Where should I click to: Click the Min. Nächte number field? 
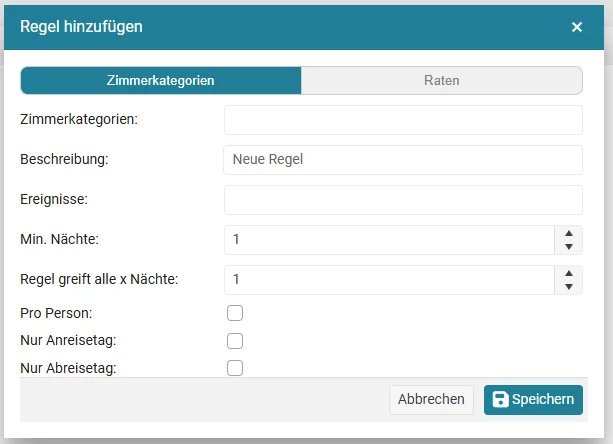tap(389, 240)
